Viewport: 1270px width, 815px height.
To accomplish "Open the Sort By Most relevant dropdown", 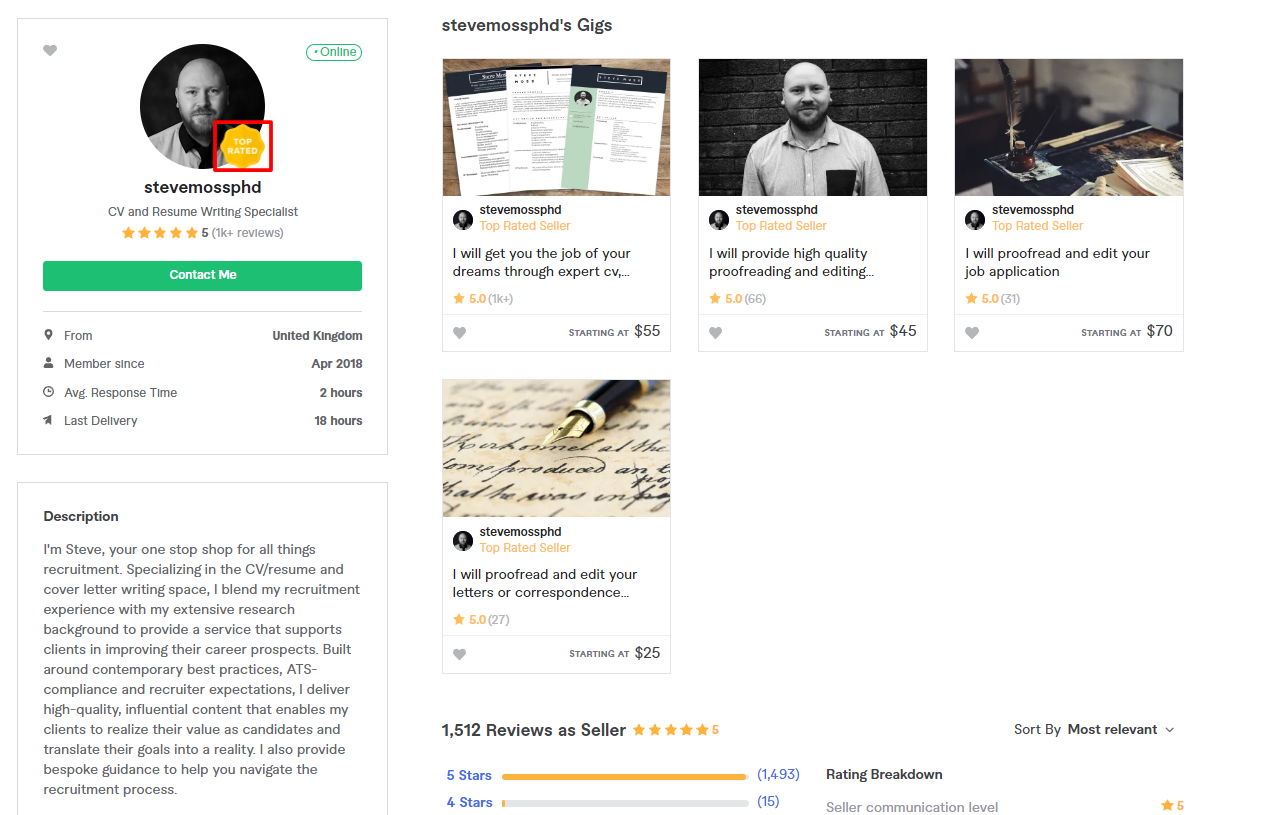I will click(1095, 730).
